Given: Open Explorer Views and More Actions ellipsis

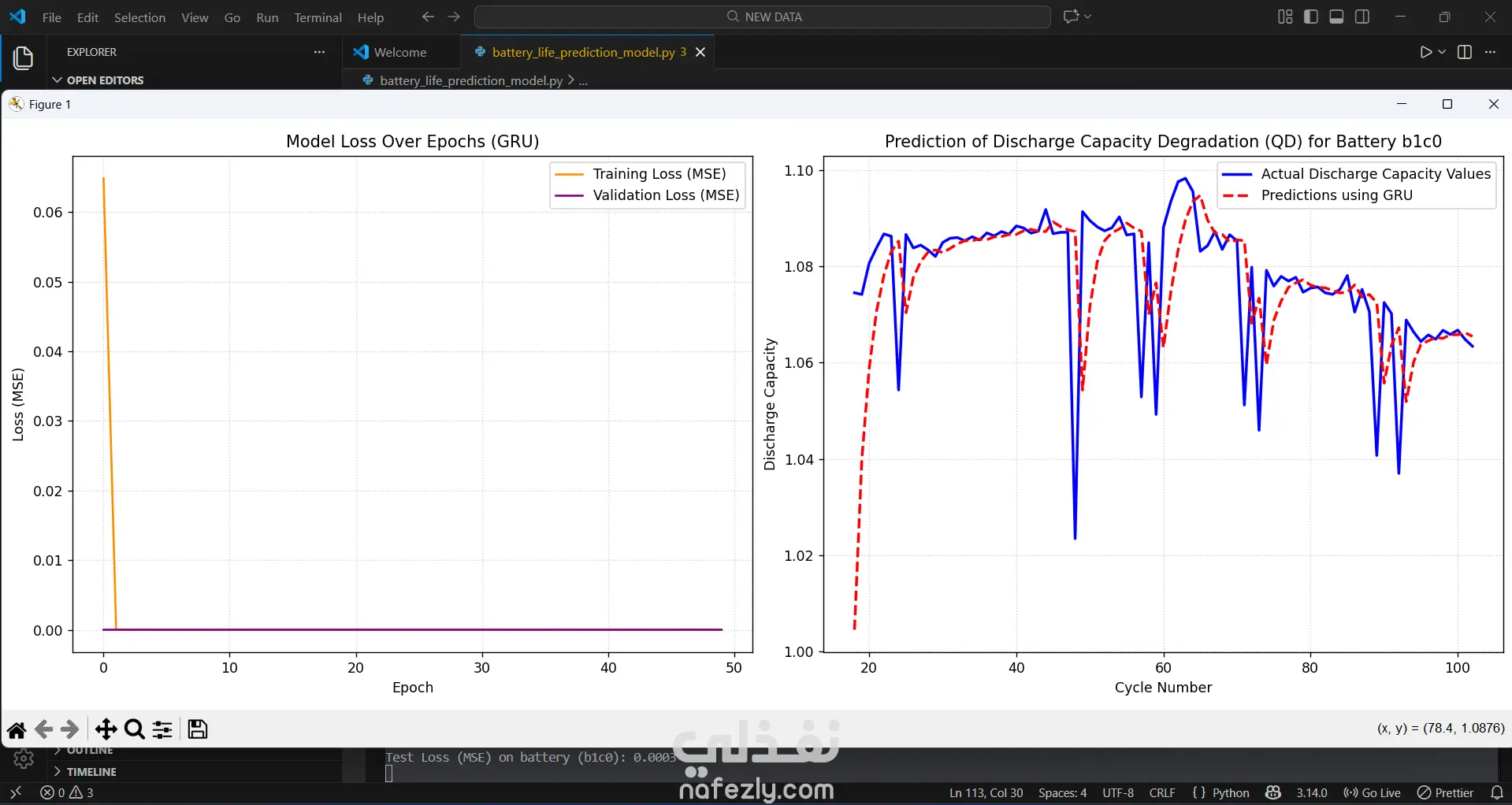Looking at the screenshot, I should [x=319, y=52].
